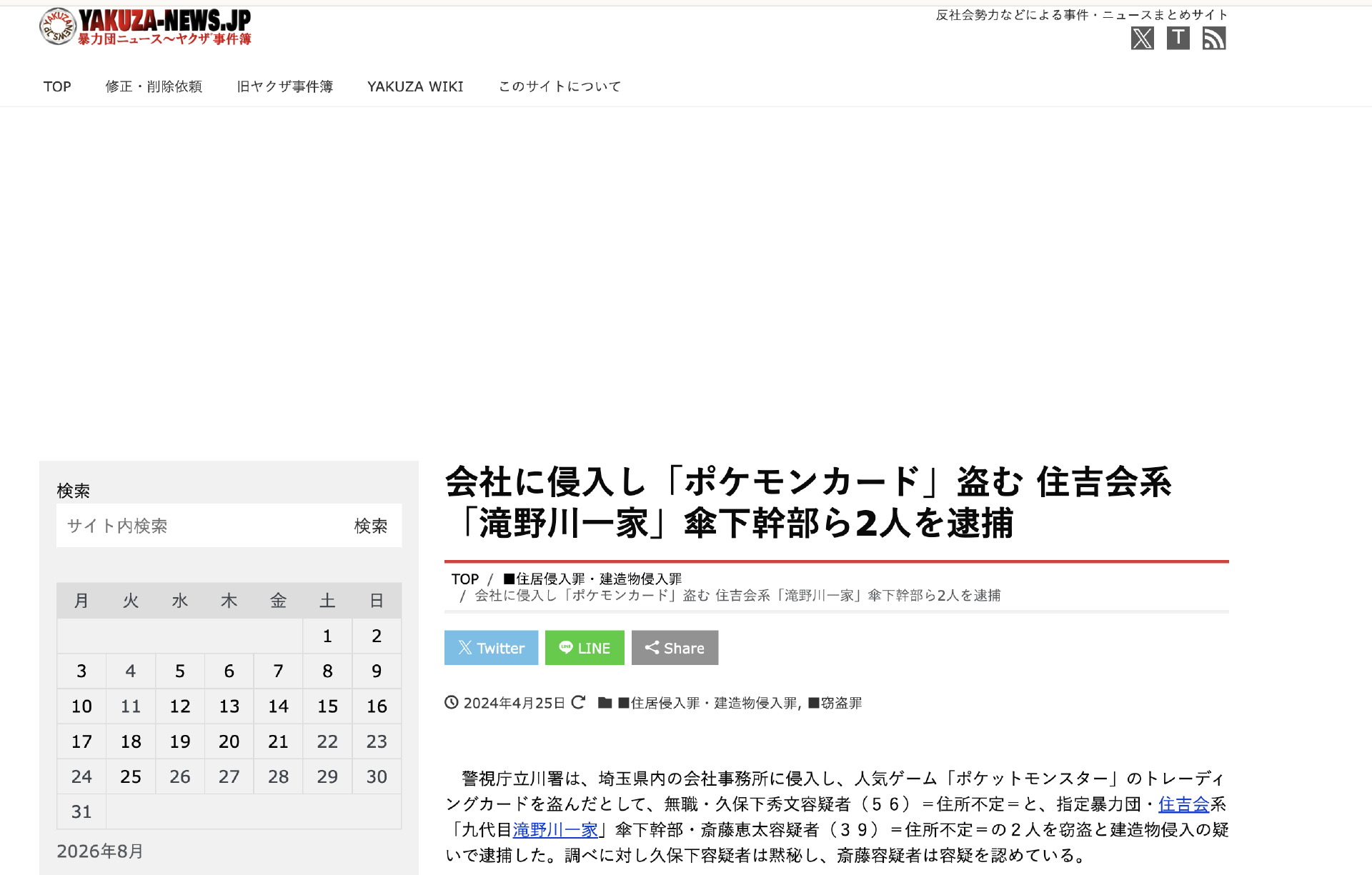This screenshot has width=1372, height=875.
Task: Select calendar day 25
Action: click(x=131, y=776)
